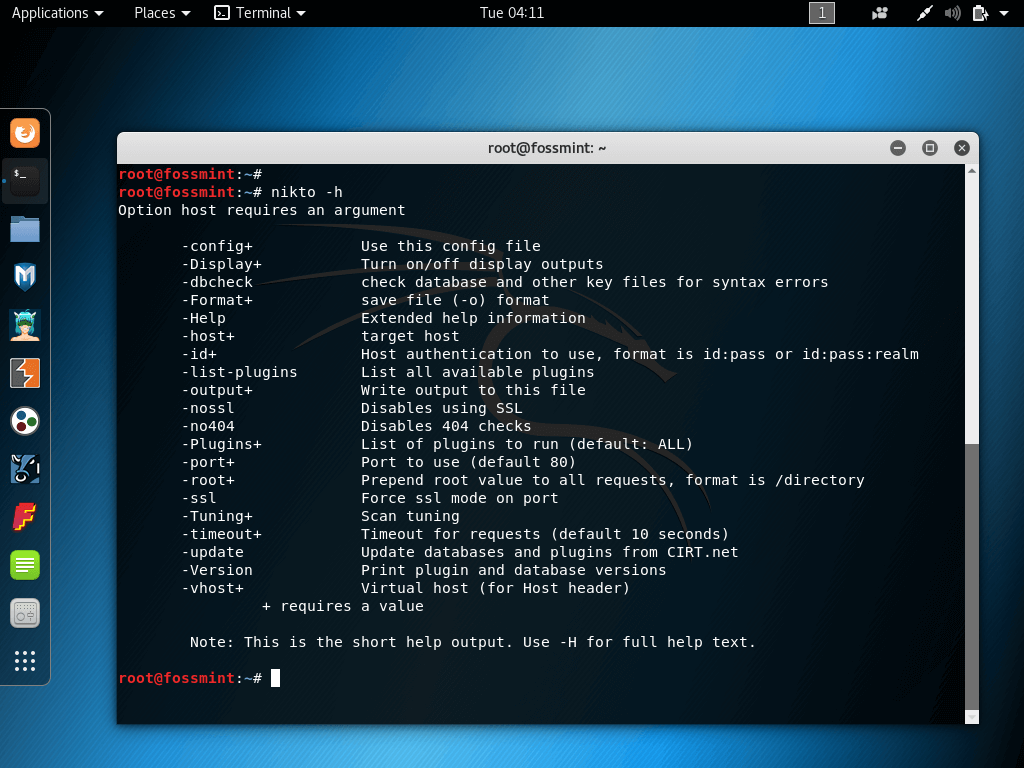Click the '-config+' option text
The height and width of the screenshot is (768, 1024).
(217, 246)
